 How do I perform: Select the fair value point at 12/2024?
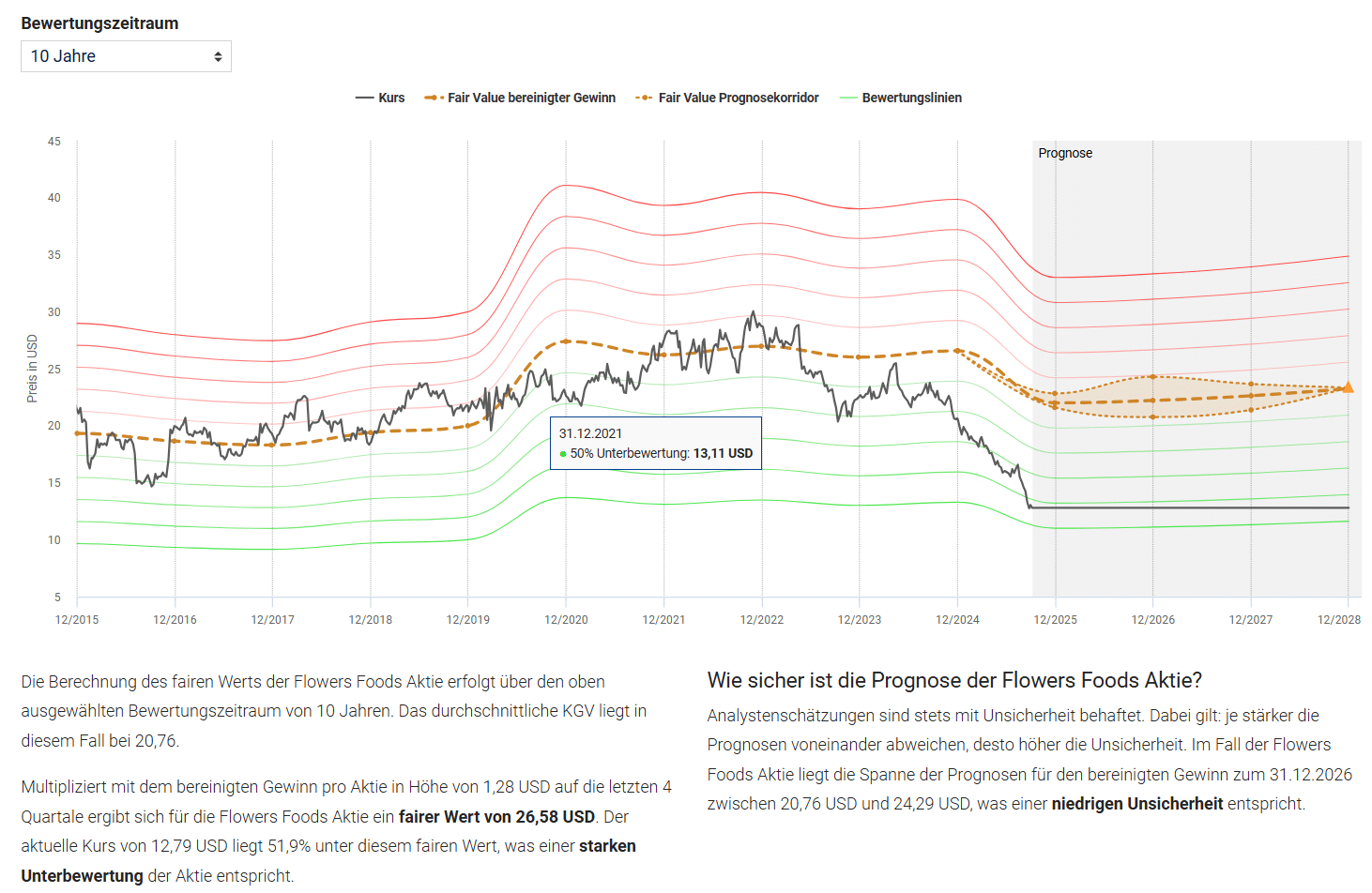coord(957,351)
